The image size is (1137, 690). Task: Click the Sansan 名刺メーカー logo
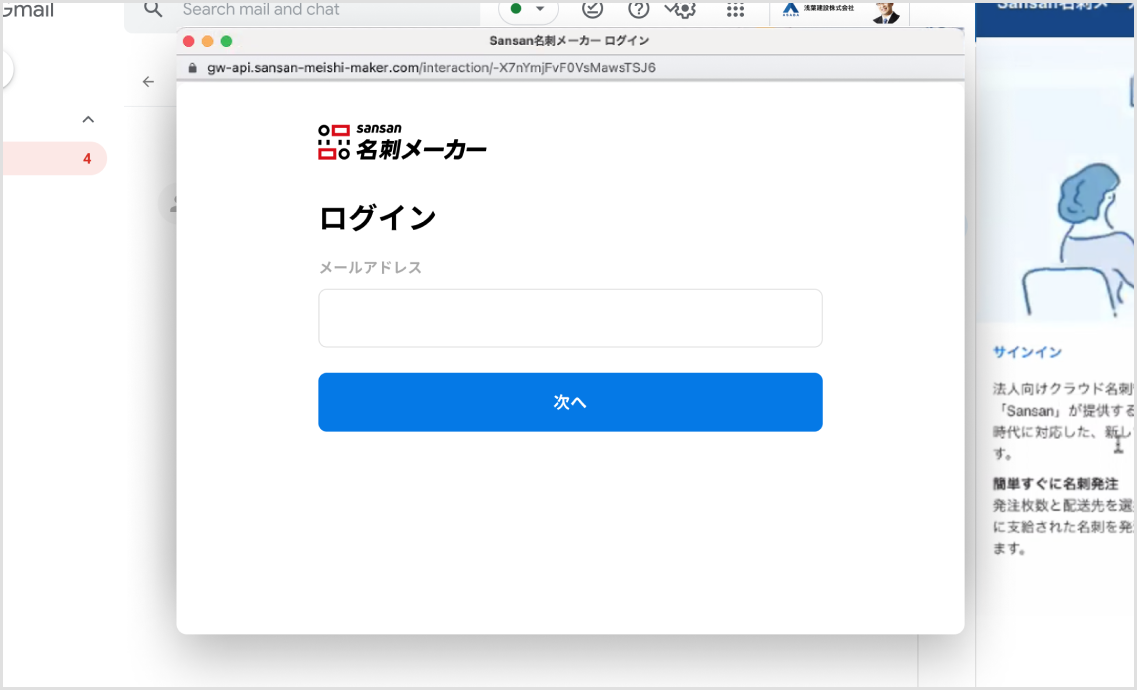click(x=402, y=141)
